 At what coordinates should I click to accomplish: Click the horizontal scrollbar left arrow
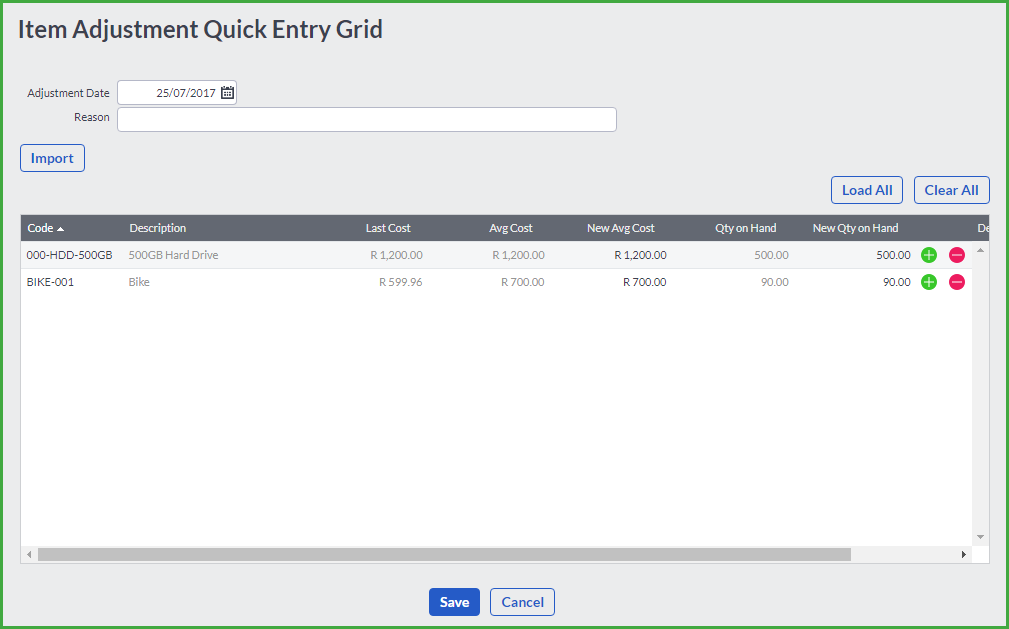point(29,554)
